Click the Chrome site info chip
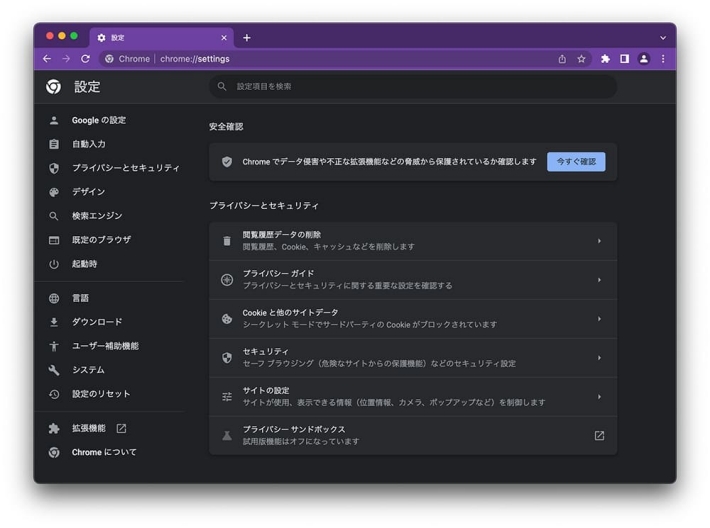The width and height of the screenshot is (710, 528). click(127, 59)
